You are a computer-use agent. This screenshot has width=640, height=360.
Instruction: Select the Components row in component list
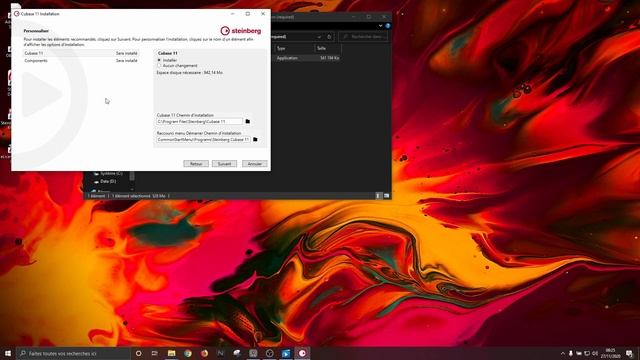coord(81,60)
